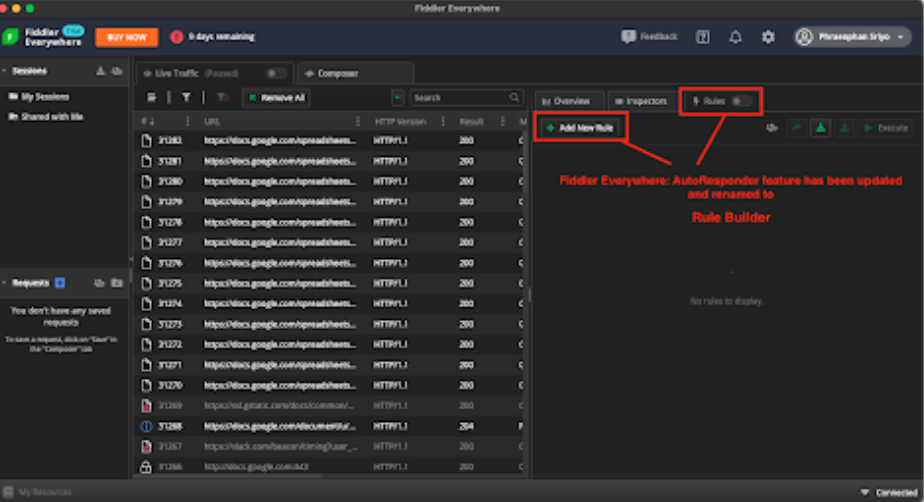
Task: Click the Search field in traffic list
Action: point(463,98)
